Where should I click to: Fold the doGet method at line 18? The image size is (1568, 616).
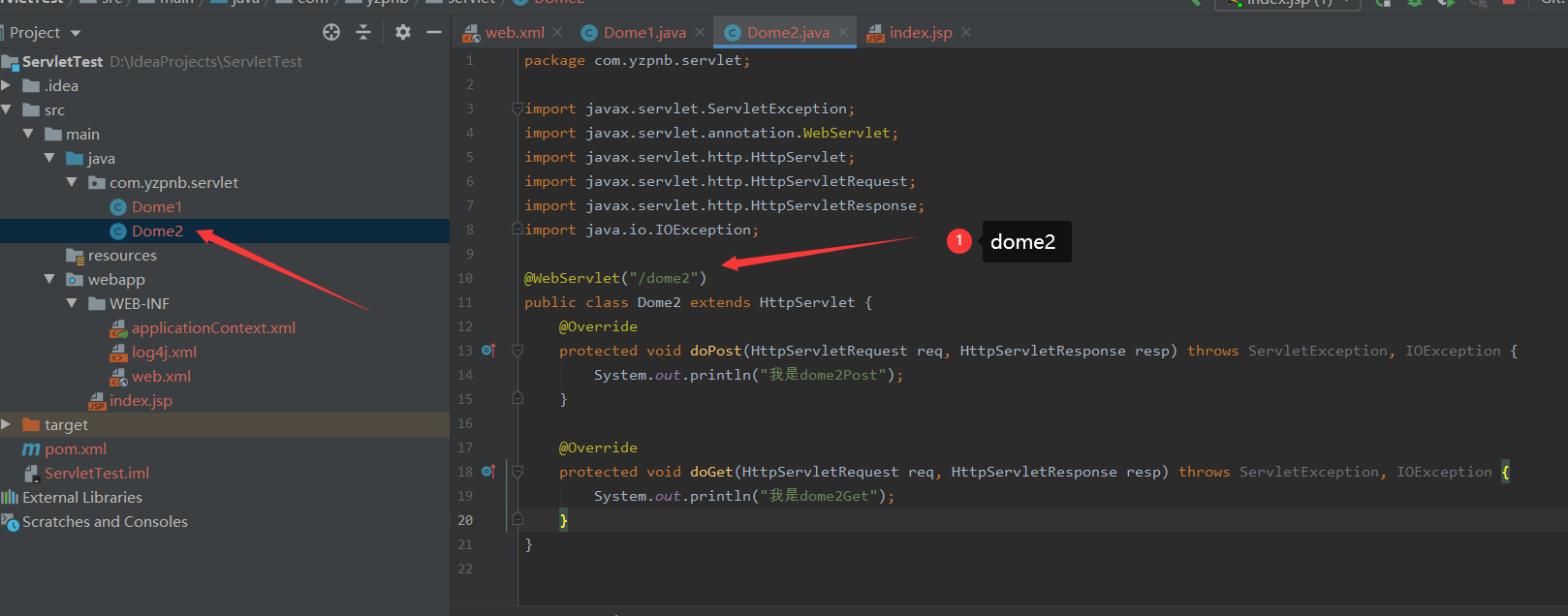517,472
